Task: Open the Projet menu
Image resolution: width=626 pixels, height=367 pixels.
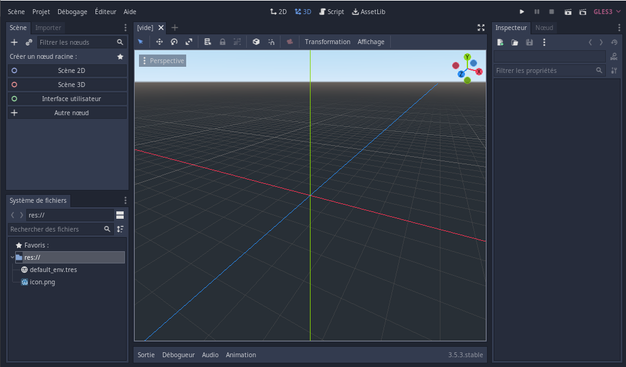Action: [41, 12]
